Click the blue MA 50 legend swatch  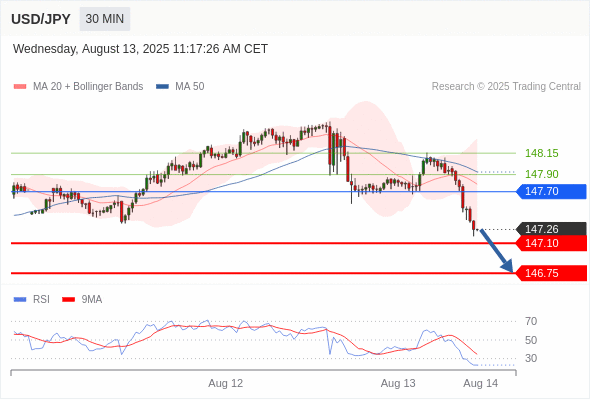[162, 87]
